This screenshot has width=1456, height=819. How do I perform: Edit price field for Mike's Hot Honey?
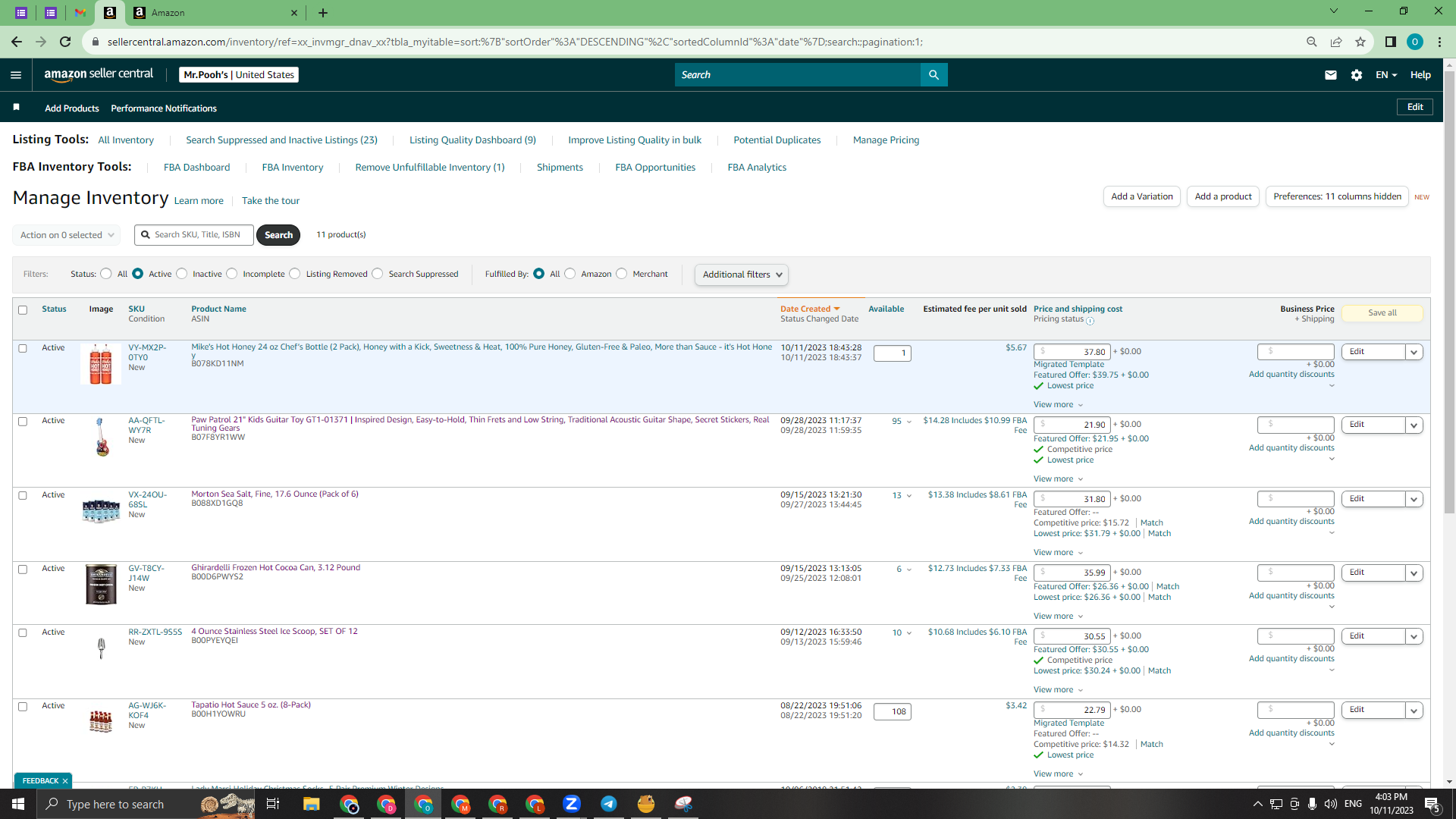(x=1072, y=352)
